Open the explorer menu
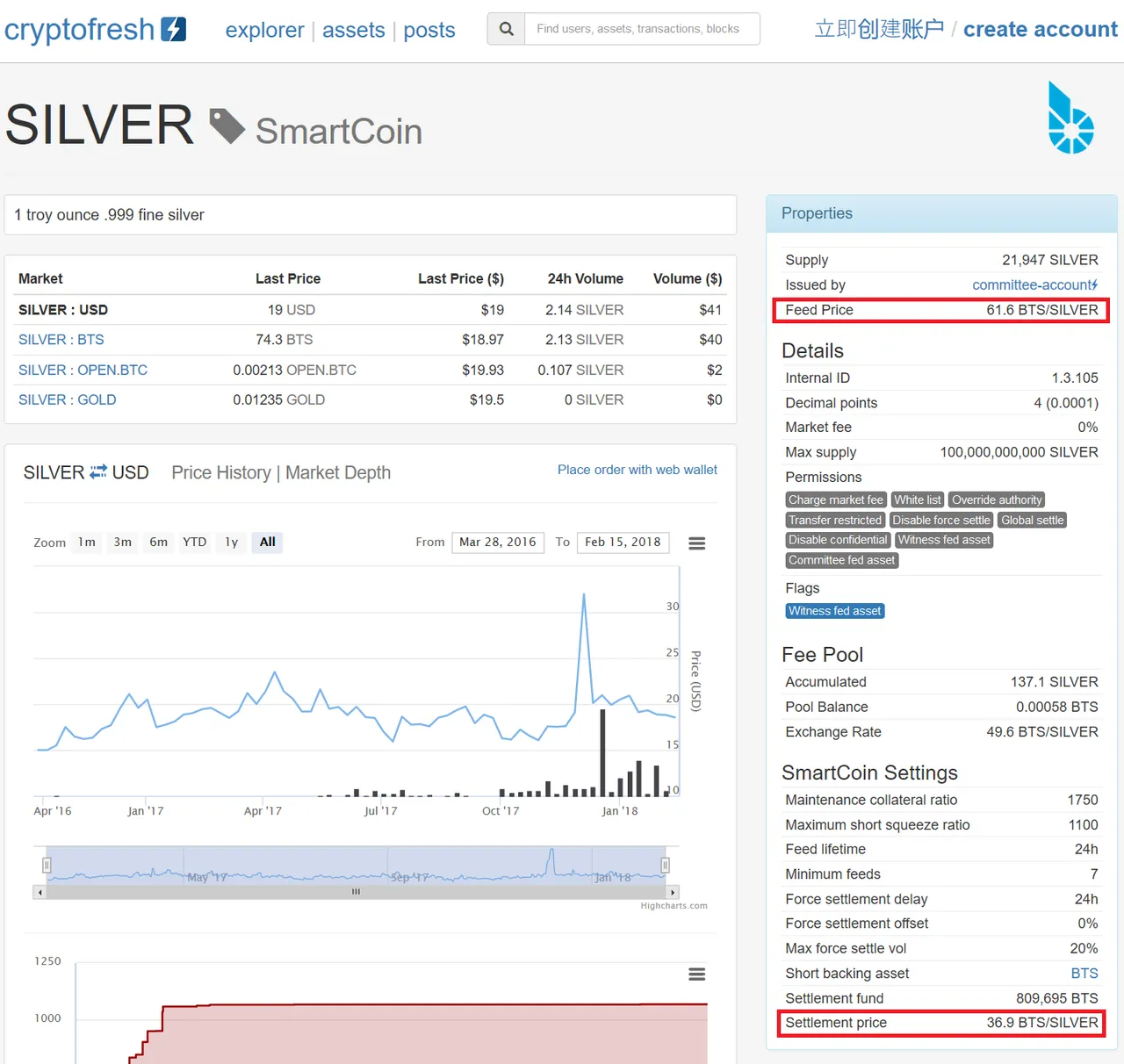The image size is (1124, 1064). (264, 30)
